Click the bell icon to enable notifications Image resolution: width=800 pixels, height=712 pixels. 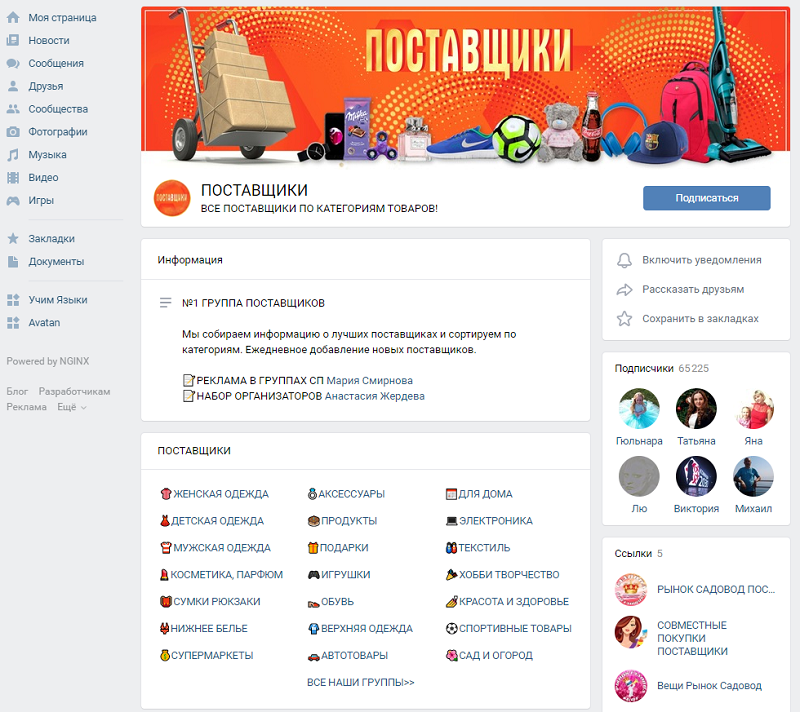pyautogui.click(x=624, y=260)
